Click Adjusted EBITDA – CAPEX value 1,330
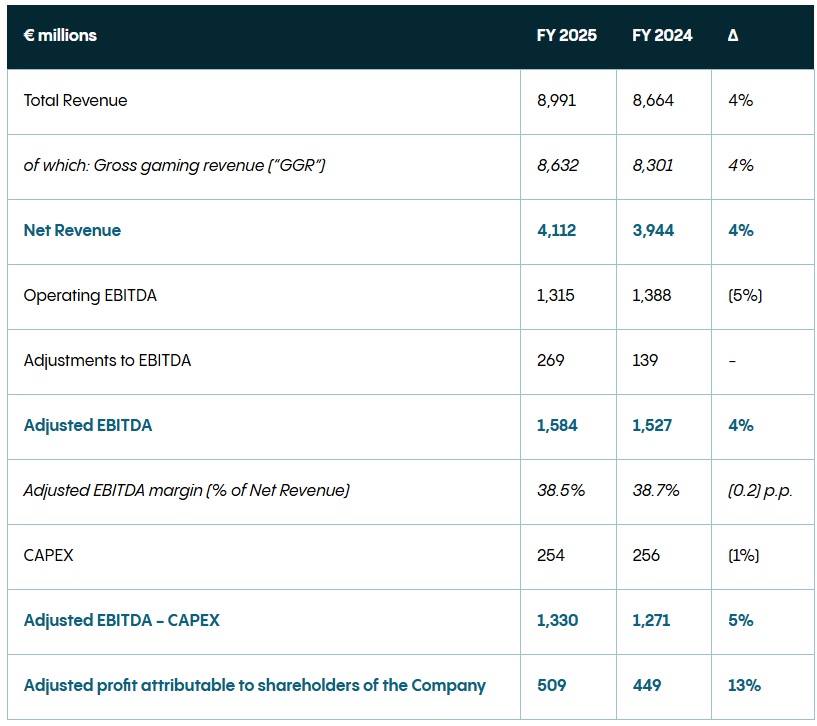This screenshot has width=817, height=726. click(x=557, y=620)
